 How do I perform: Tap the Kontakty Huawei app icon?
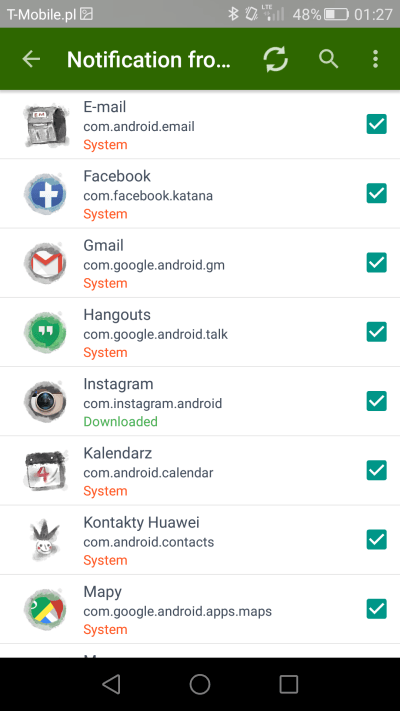pyautogui.click(x=45, y=541)
